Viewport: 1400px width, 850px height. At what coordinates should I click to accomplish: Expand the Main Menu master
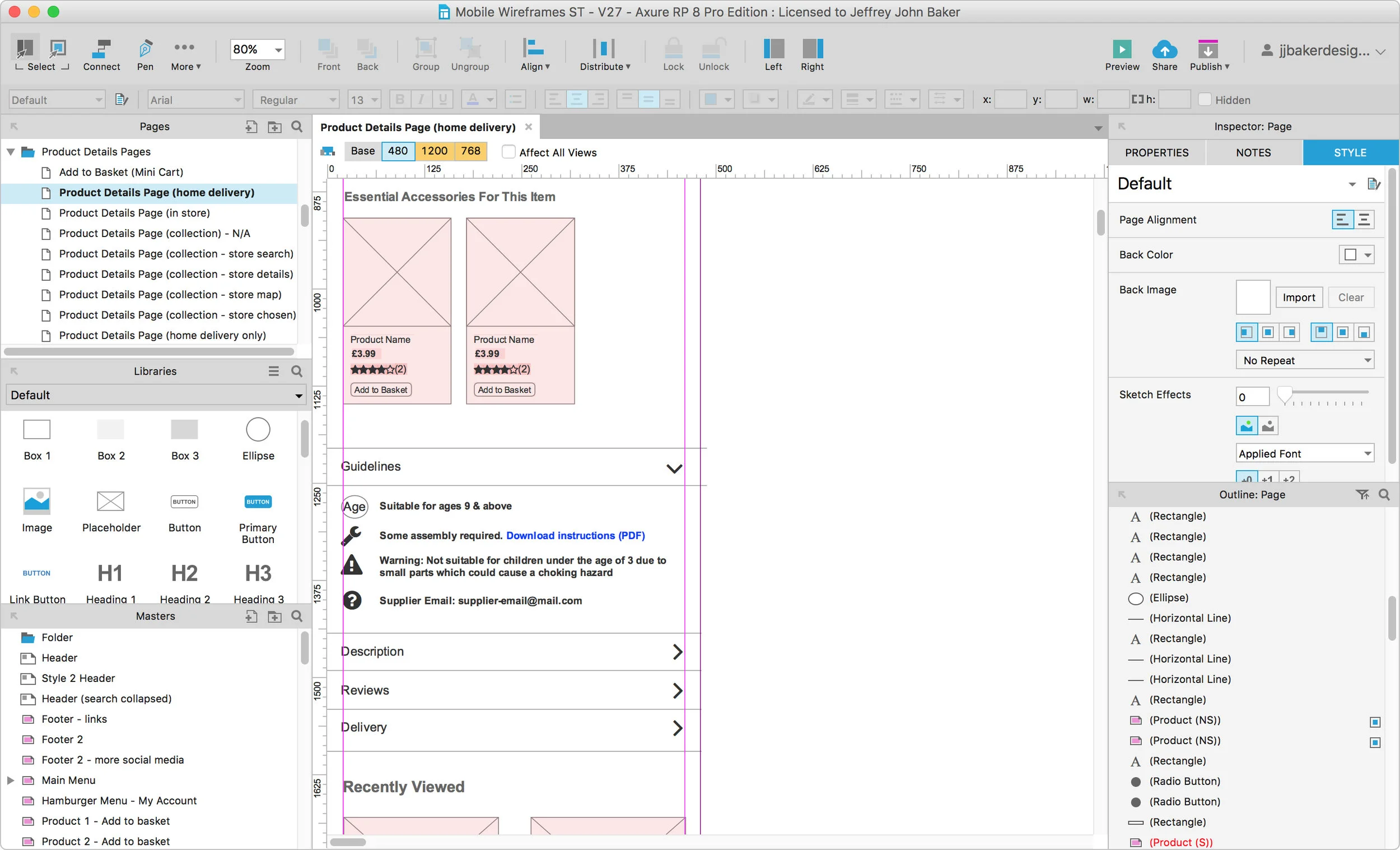pos(10,780)
